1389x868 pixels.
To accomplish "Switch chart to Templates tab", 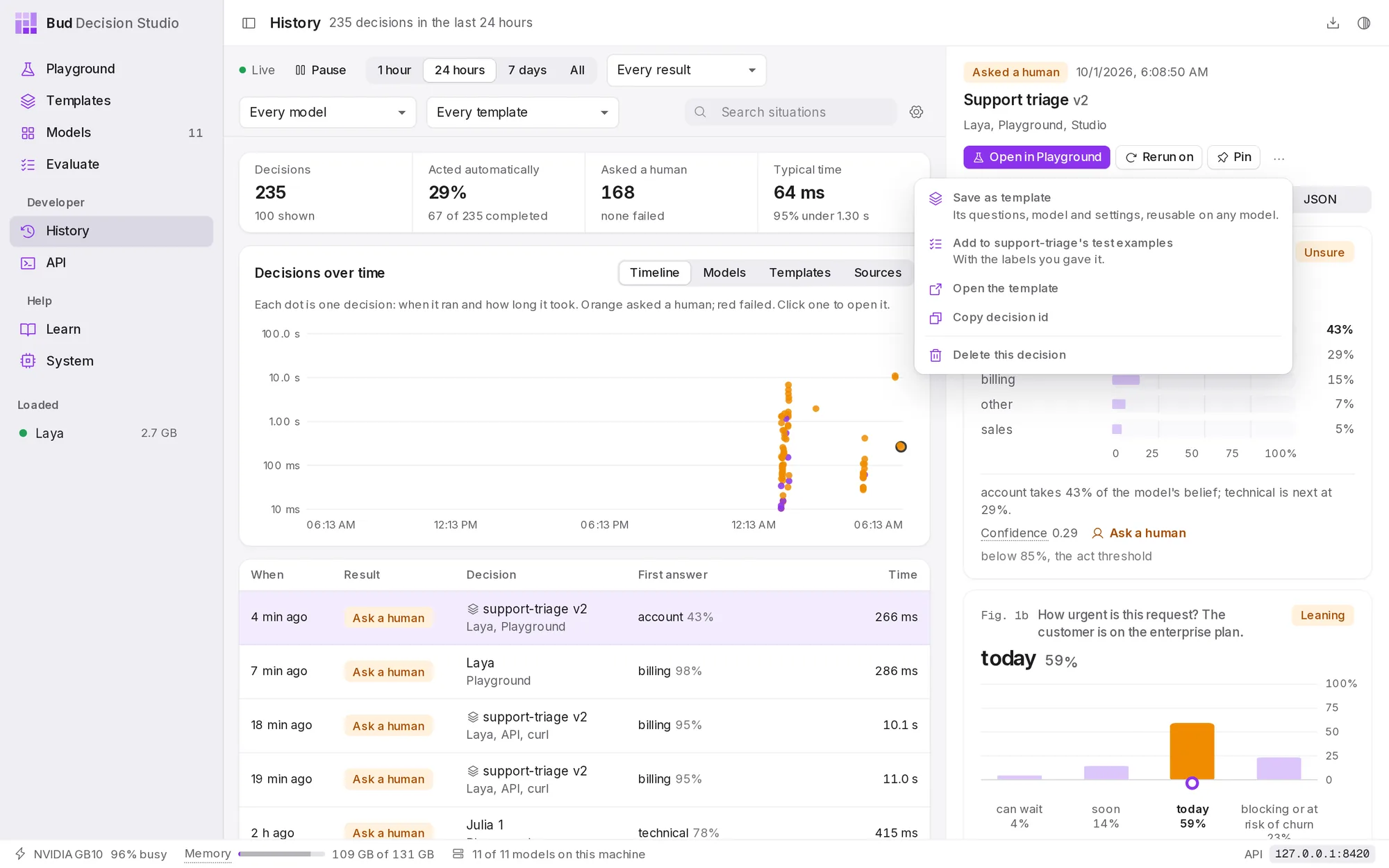I will click(799, 273).
